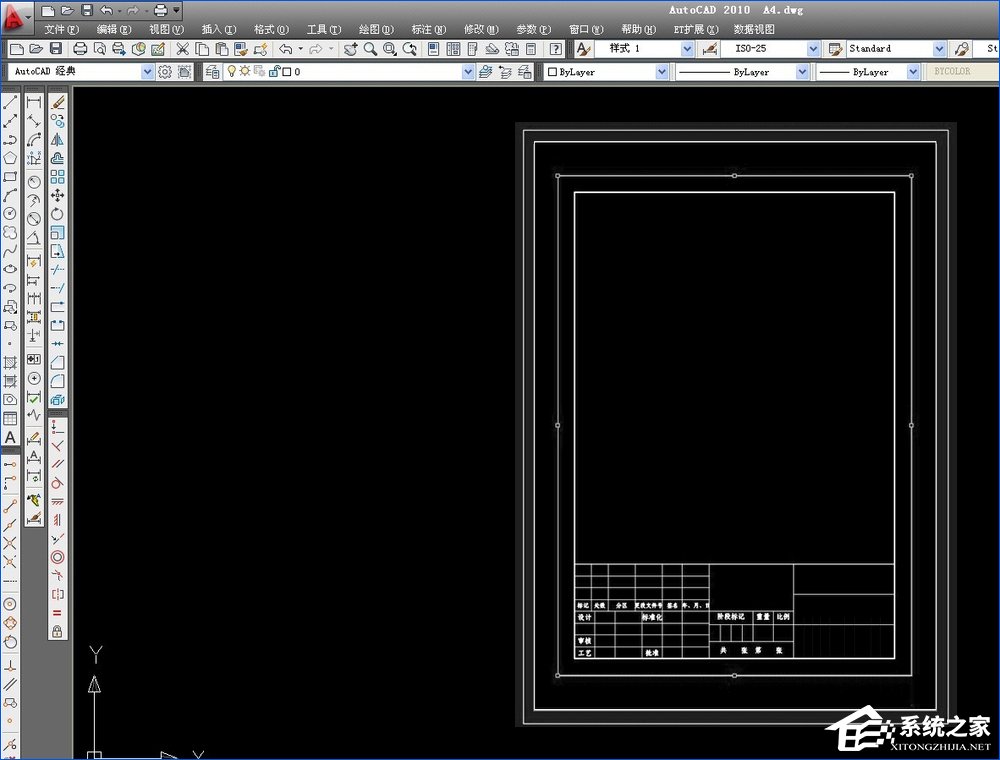Expand the Quick Access toolbar customize arrow
The height and width of the screenshot is (760, 1000).
[177, 10]
